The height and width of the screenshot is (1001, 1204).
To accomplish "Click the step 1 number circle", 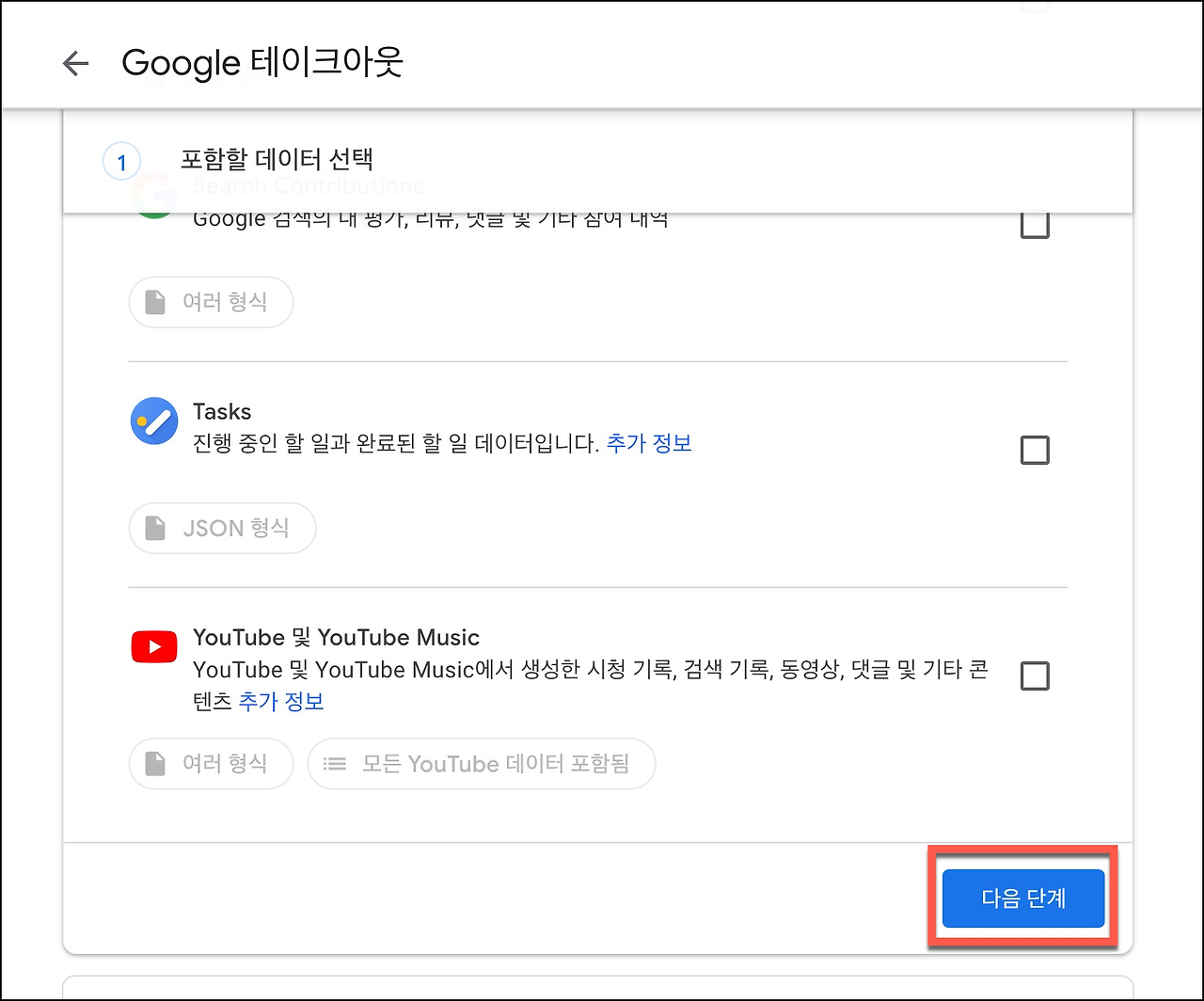I will [121, 163].
